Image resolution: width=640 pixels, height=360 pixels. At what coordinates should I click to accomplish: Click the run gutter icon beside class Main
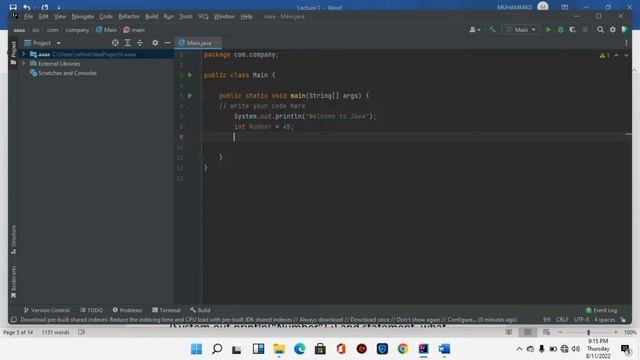[x=190, y=75]
